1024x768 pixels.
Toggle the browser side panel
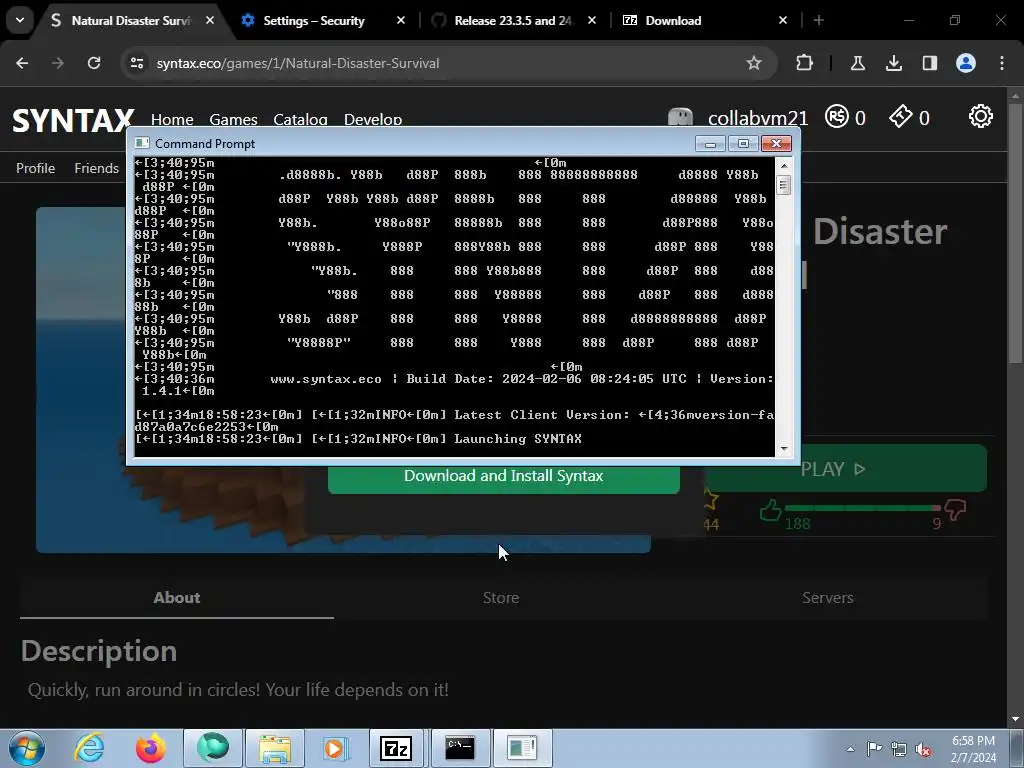pyautogui.click(x=929, y=63)
